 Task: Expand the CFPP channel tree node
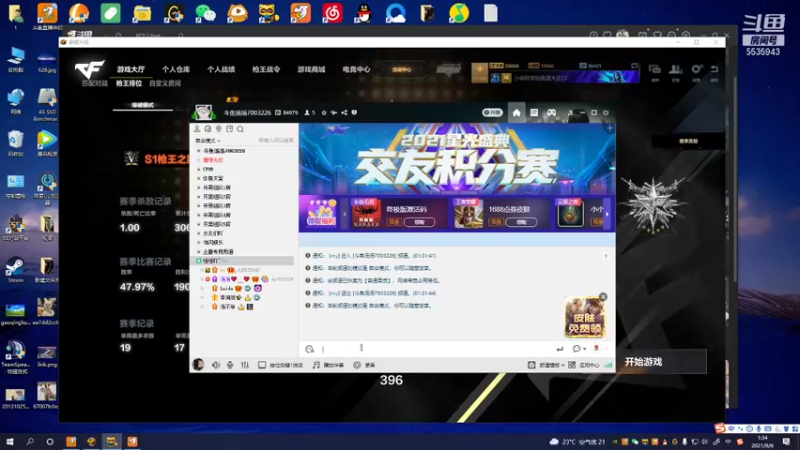pos(198,169)
